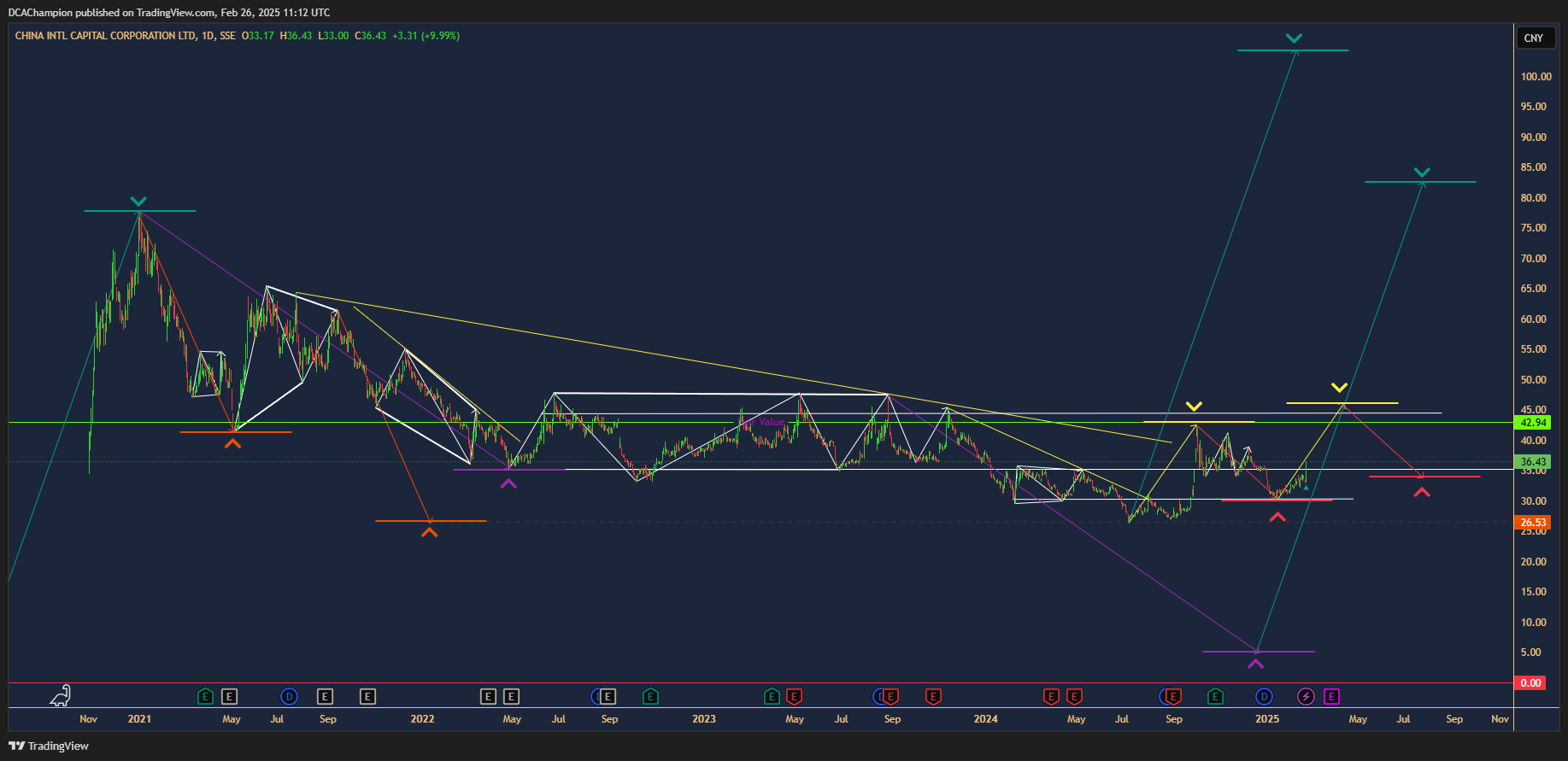Open the blue dividend marker at 2025
The image size is (1568, 761).
tap(1264, 697)
